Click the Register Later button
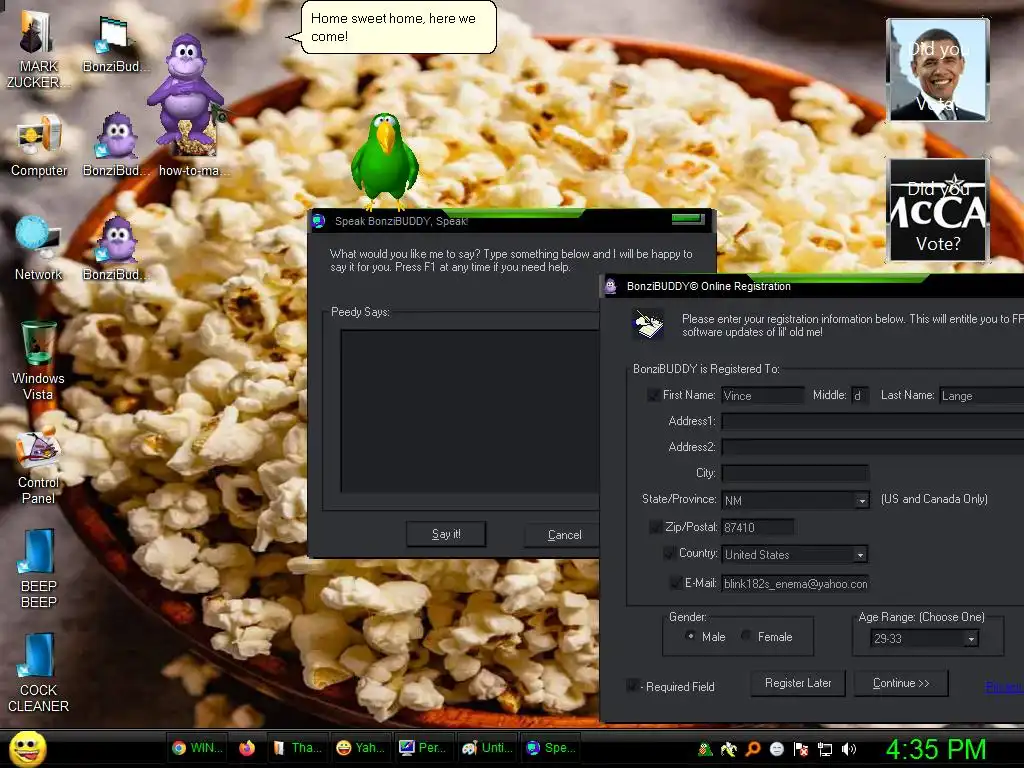Screen dimensions: 1024x768 [798, 683]
